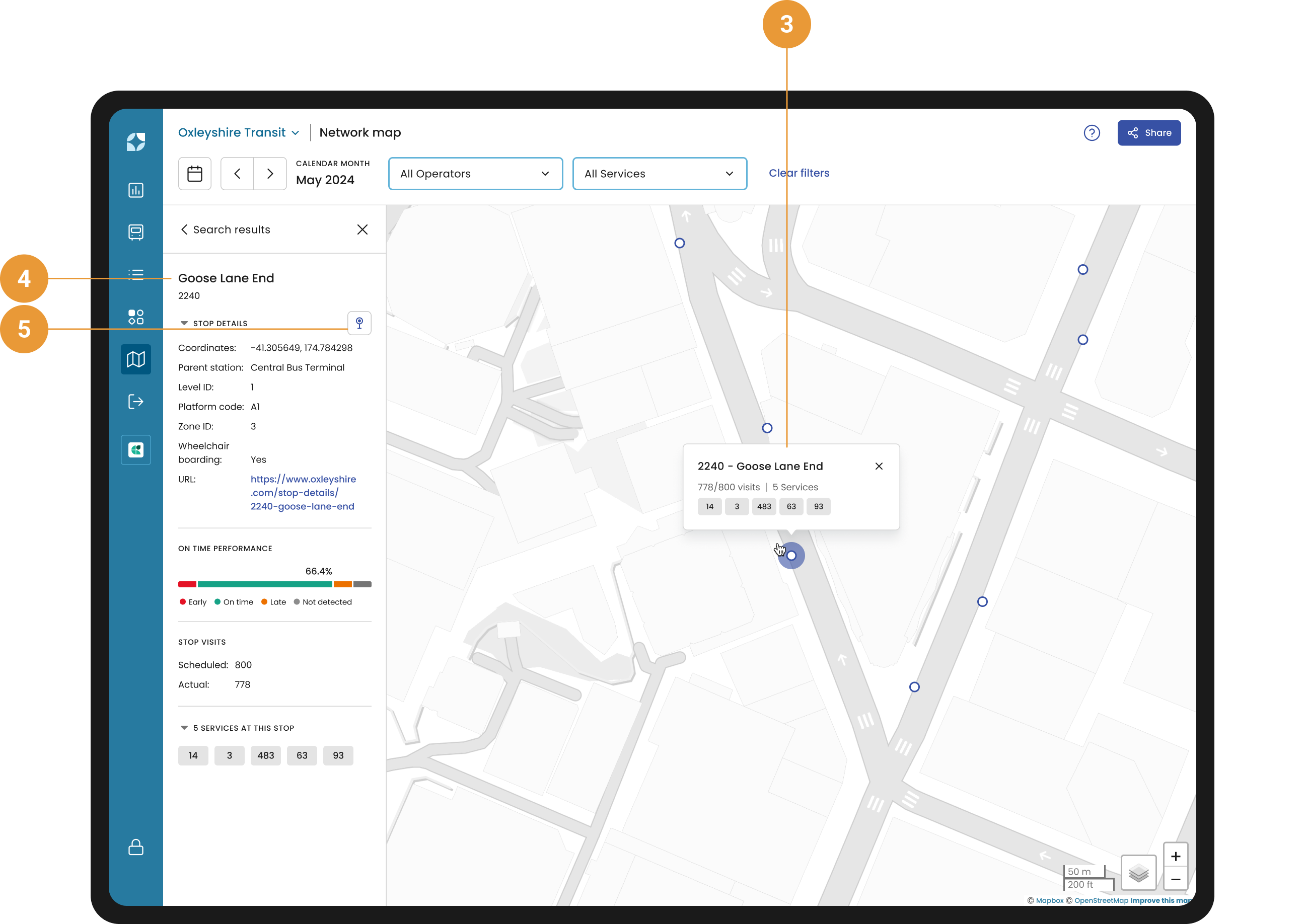Expand the Oxleyshire Transit agency selector
1305x924 pixels.
tap(239, 132)
